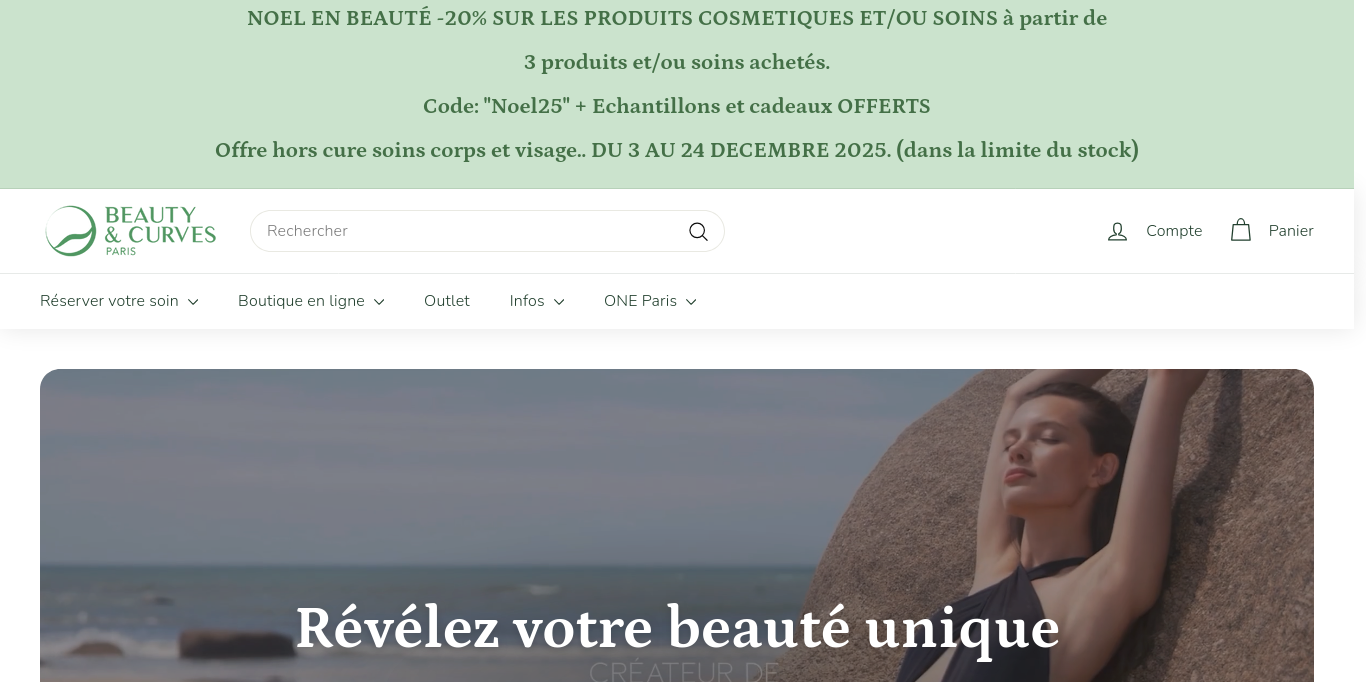This screenshot has width=1366, height=682.
Task: Expand the Réserver votre soin chevron
Action: coord(193,302)
